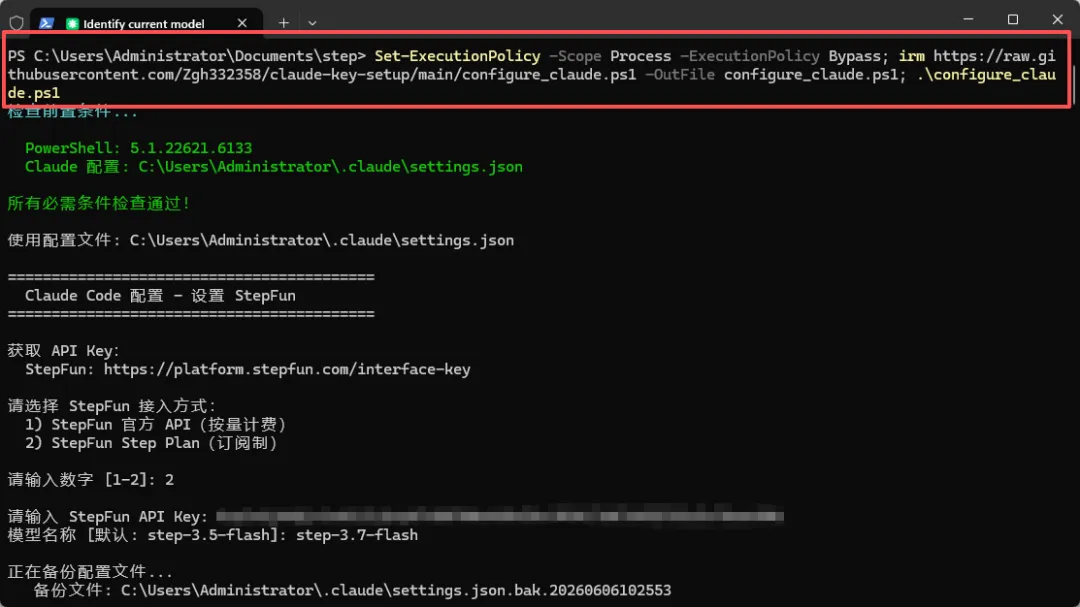
Task: Click the 'PowerShell: 5.1.22621.6133' line
Action: coord(138,148)
